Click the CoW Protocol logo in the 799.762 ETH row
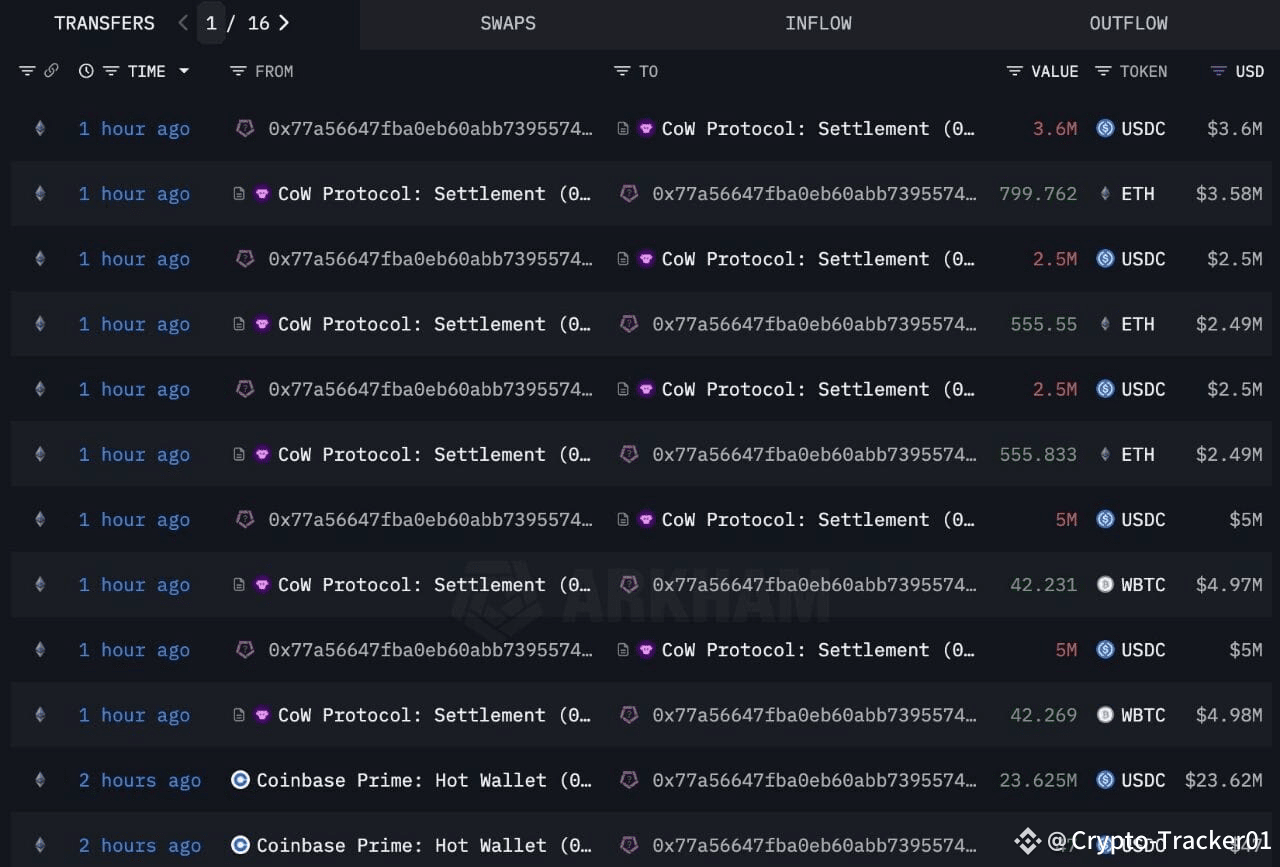Image resolution: width=1280 pixels, height=867 pixels. pyautogui.click(x=262, y=193)
